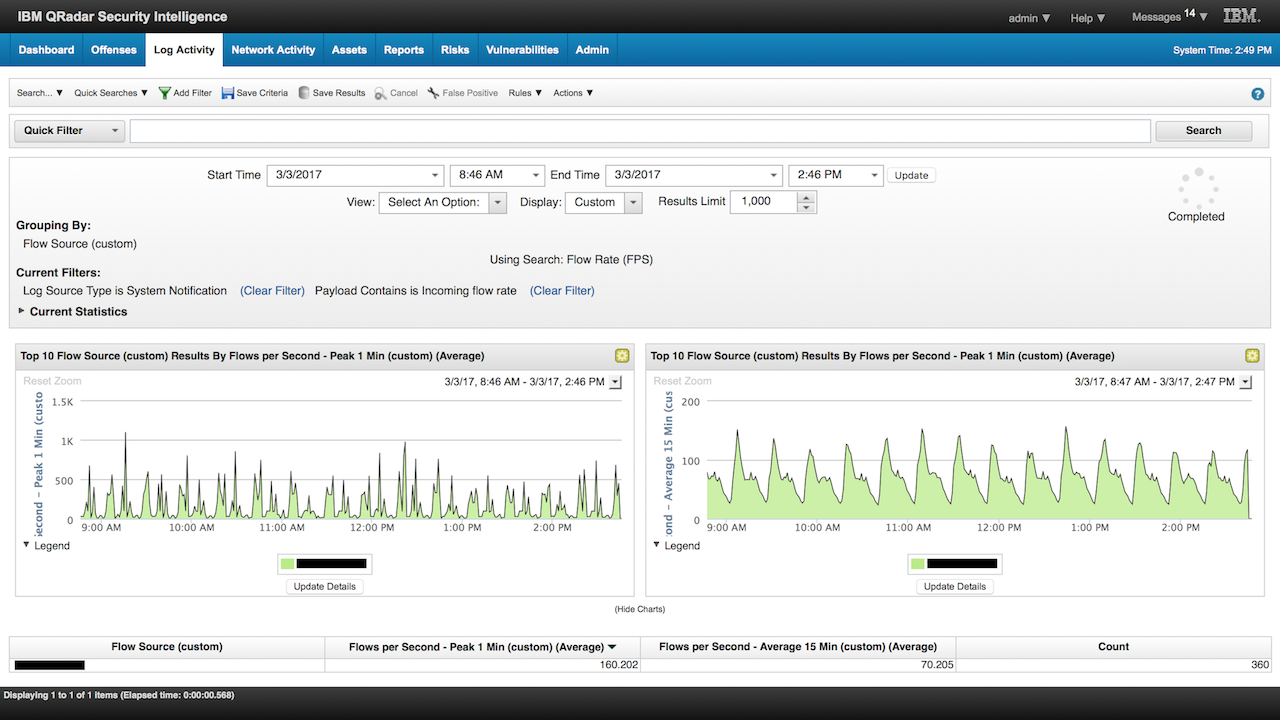This screenshot has width=1280, height=720.
Task: Click the Cancel search icon
Action: coord(378,92)
